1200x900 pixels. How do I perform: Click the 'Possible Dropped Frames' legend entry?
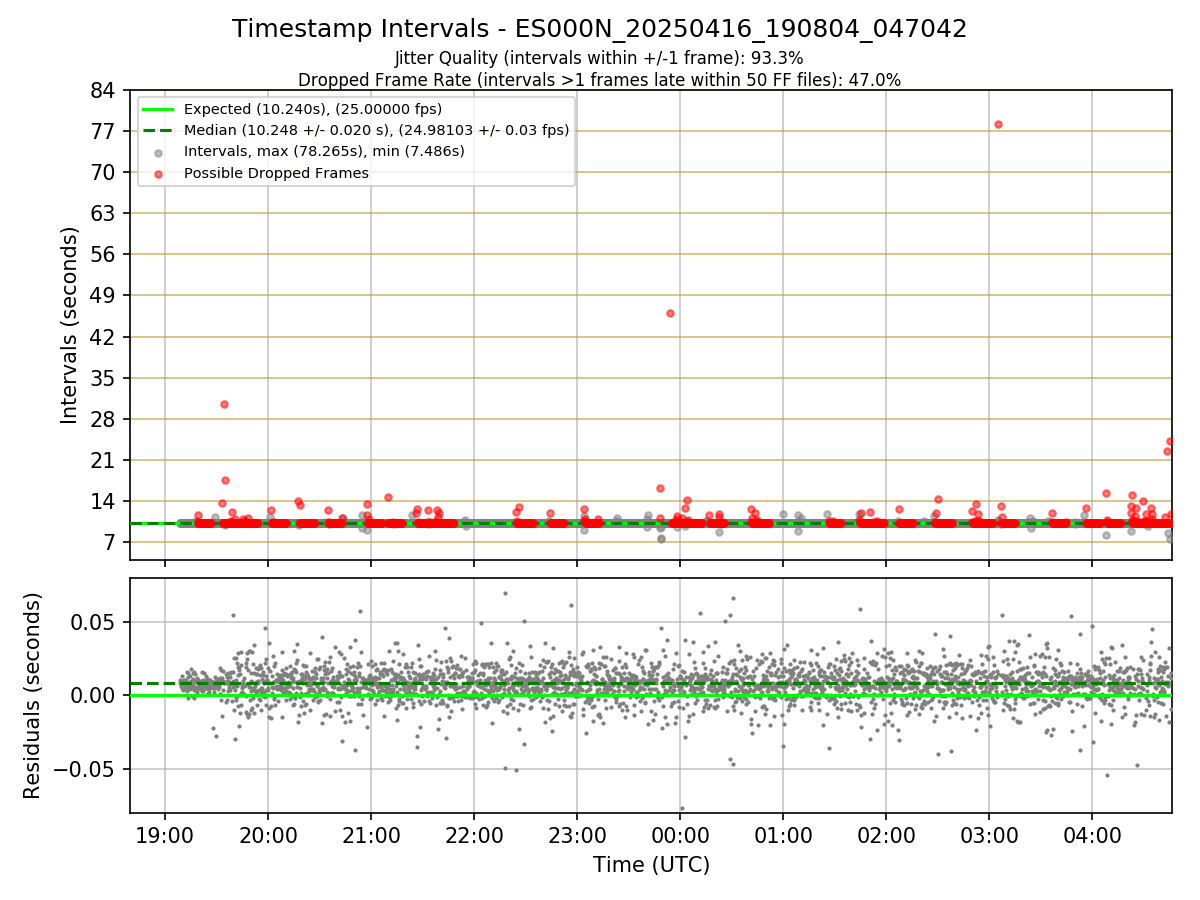tap(276, 173)
